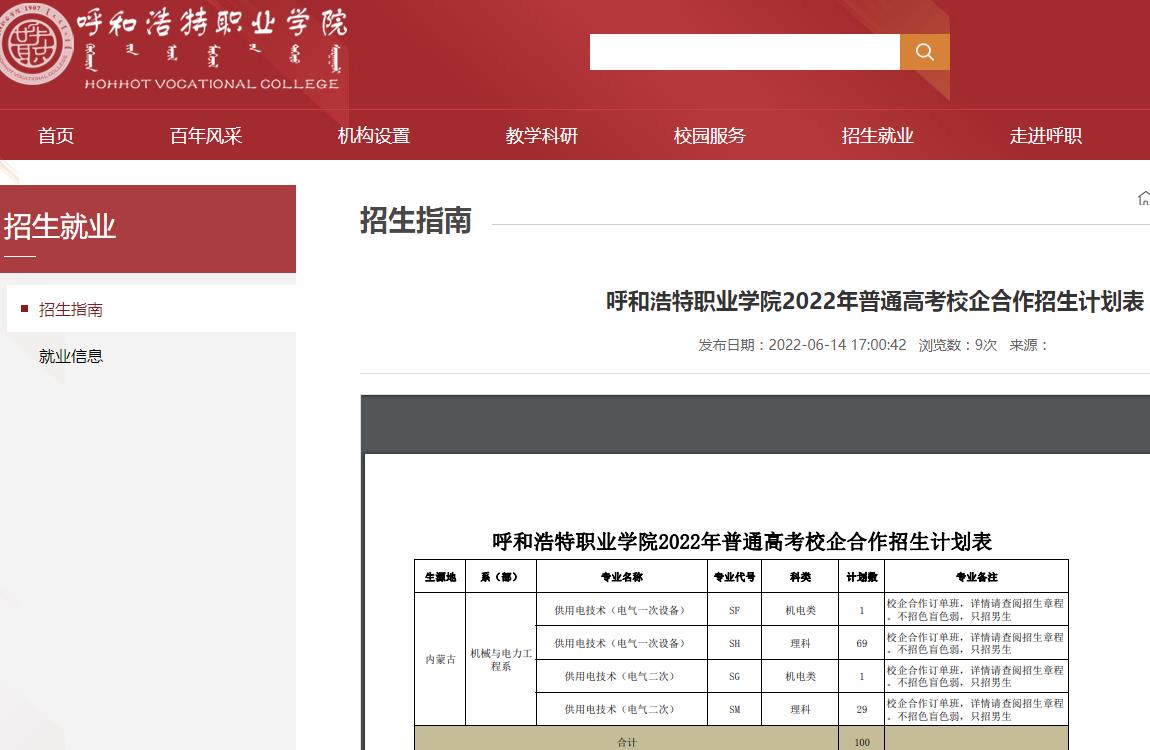Image resolution: width=1150 pixels, height=750 pixels.
Task: Click the 机电类 cell in SF row
Action: 800,610
